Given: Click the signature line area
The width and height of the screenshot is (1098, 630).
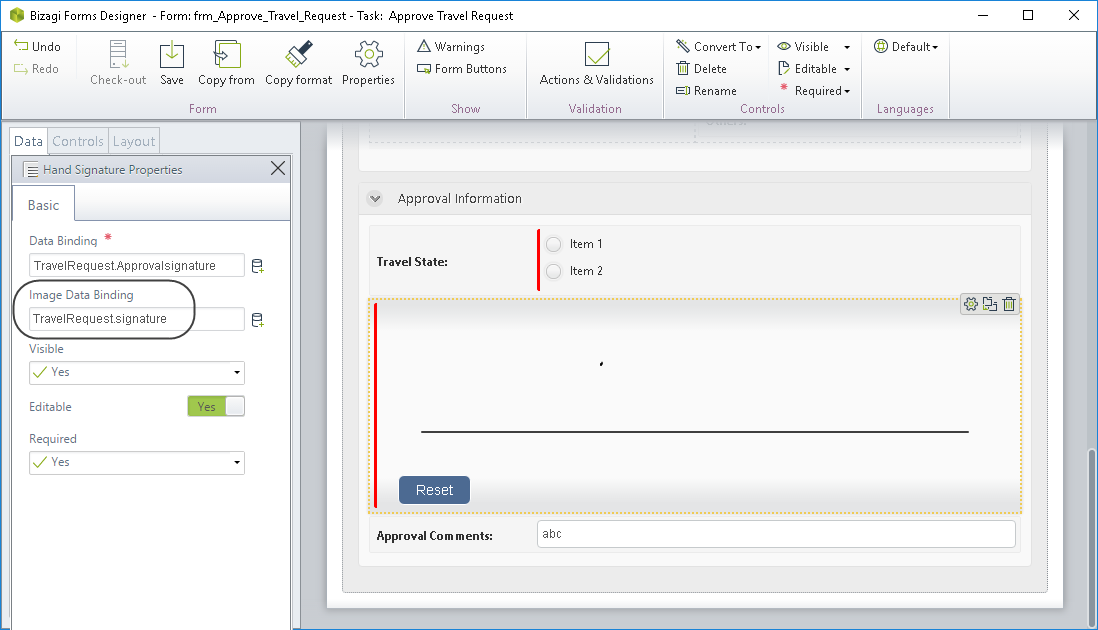Looking at the screenshot, I should (x=695, y=432).
